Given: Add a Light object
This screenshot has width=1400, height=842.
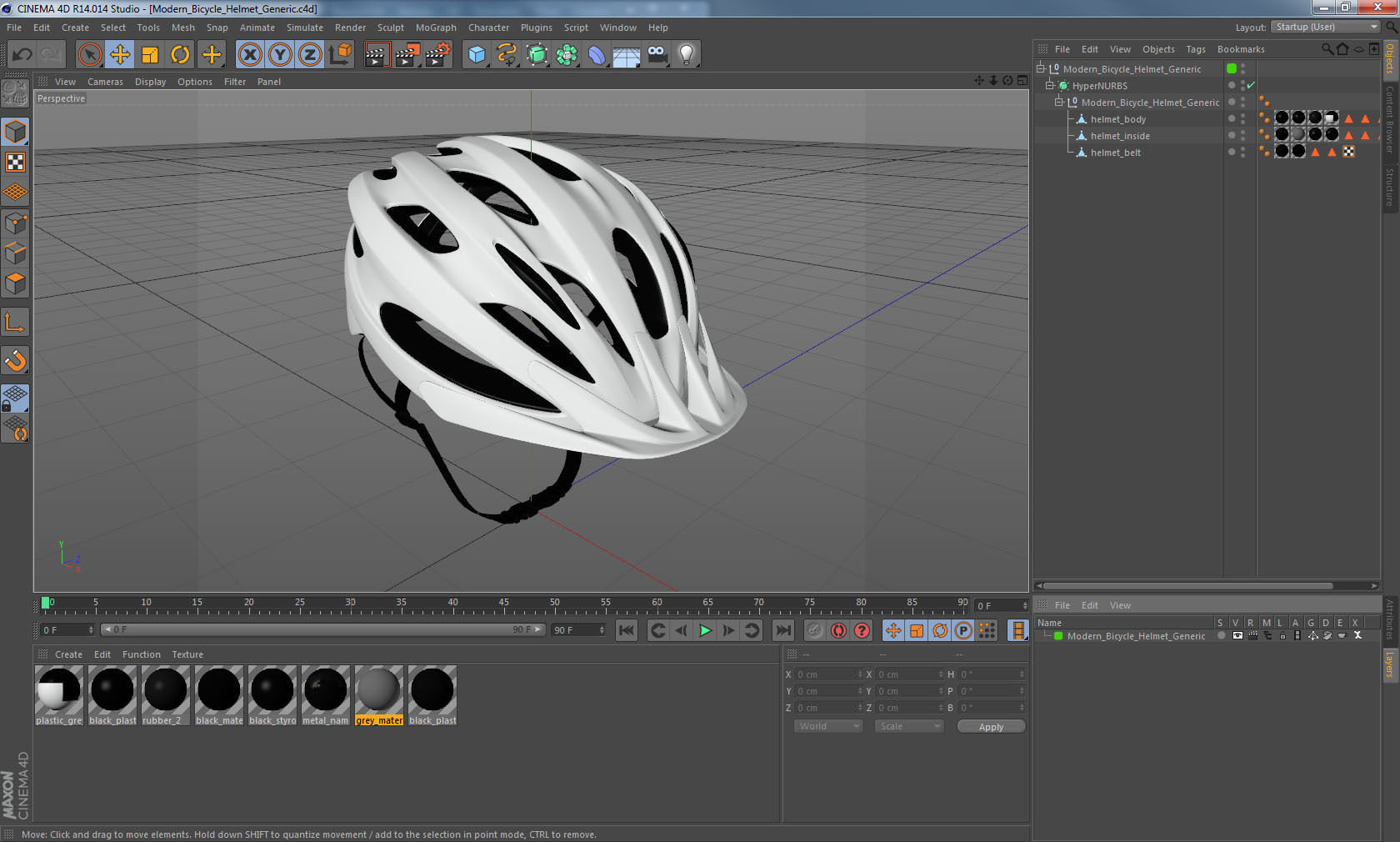Looking at the screenshot, I should tap(687, 55).
